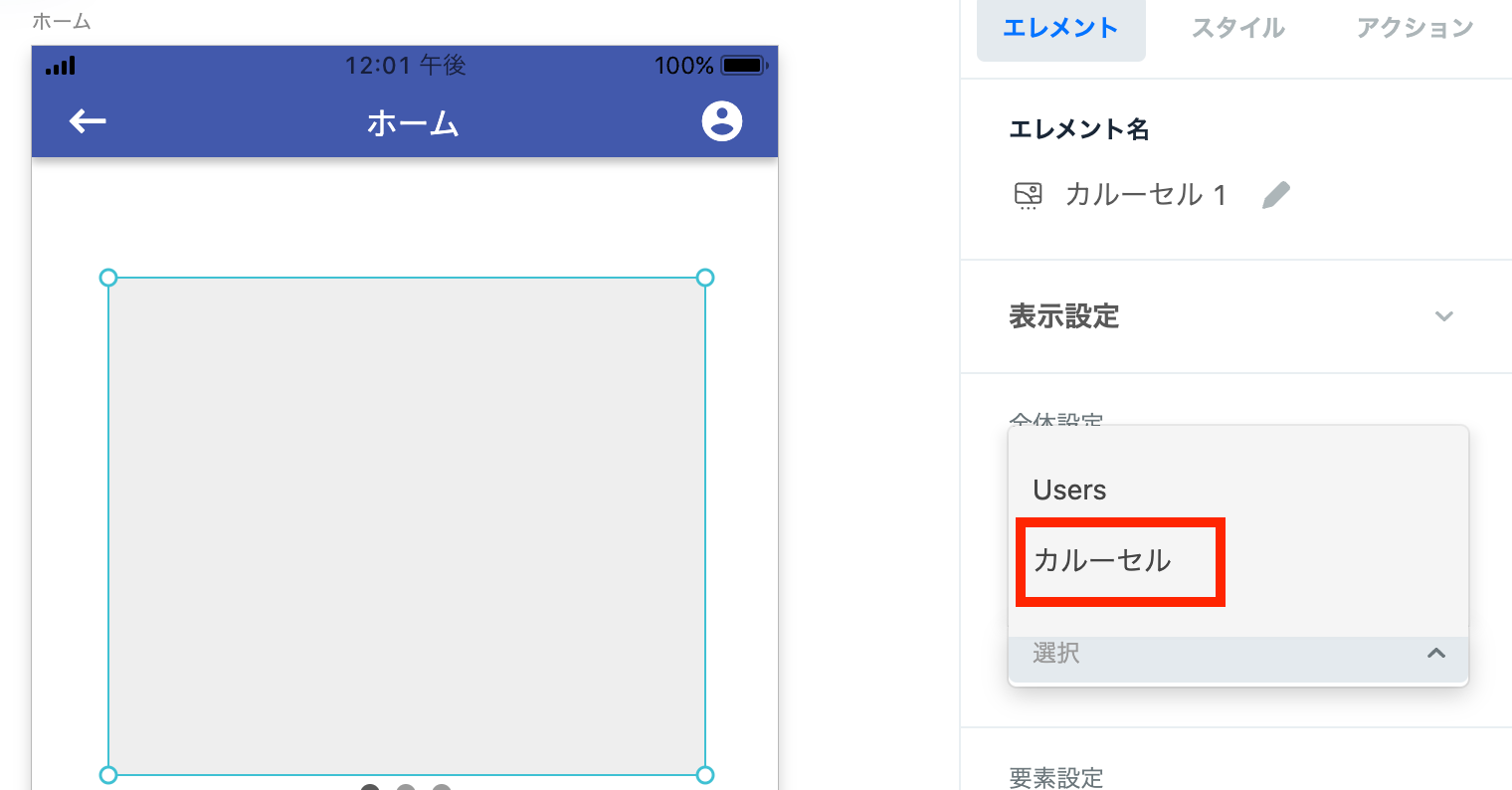Switch to the エレメント tab
The image size is (1512, 790).
click(x=1060, y=29)
